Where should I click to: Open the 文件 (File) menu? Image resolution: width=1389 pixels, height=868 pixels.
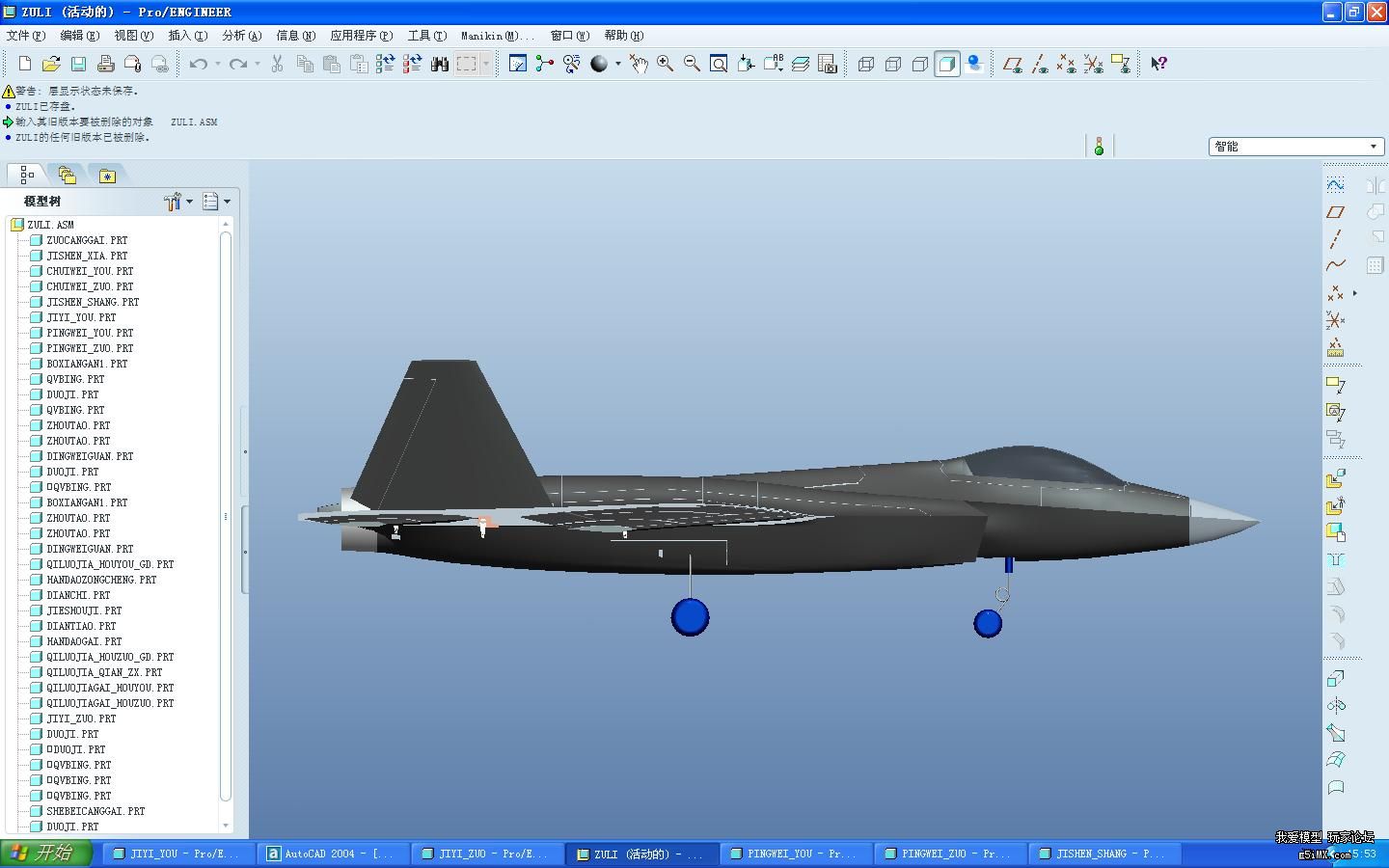coord(26,36)
